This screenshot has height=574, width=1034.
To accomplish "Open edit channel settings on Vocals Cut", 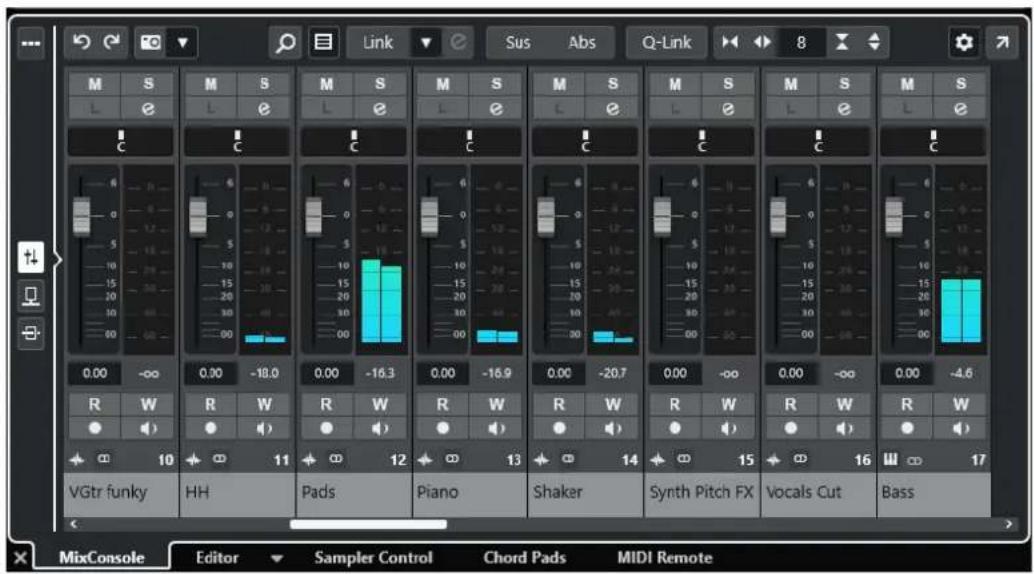I will click(844, 108).
